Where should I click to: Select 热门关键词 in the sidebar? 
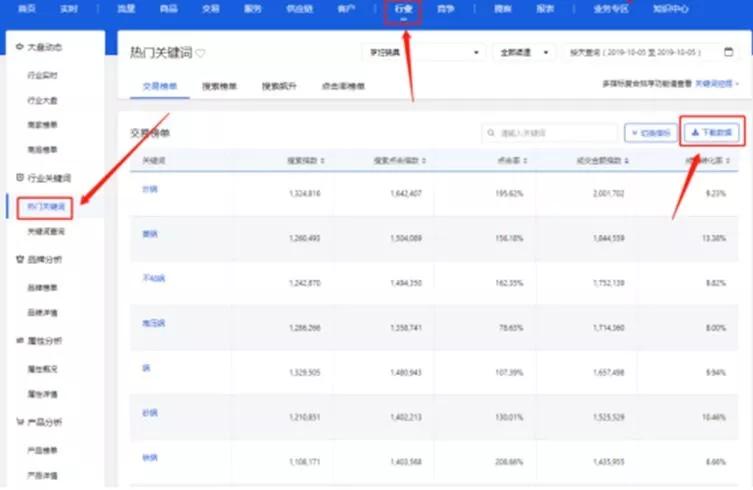(46, 207)
